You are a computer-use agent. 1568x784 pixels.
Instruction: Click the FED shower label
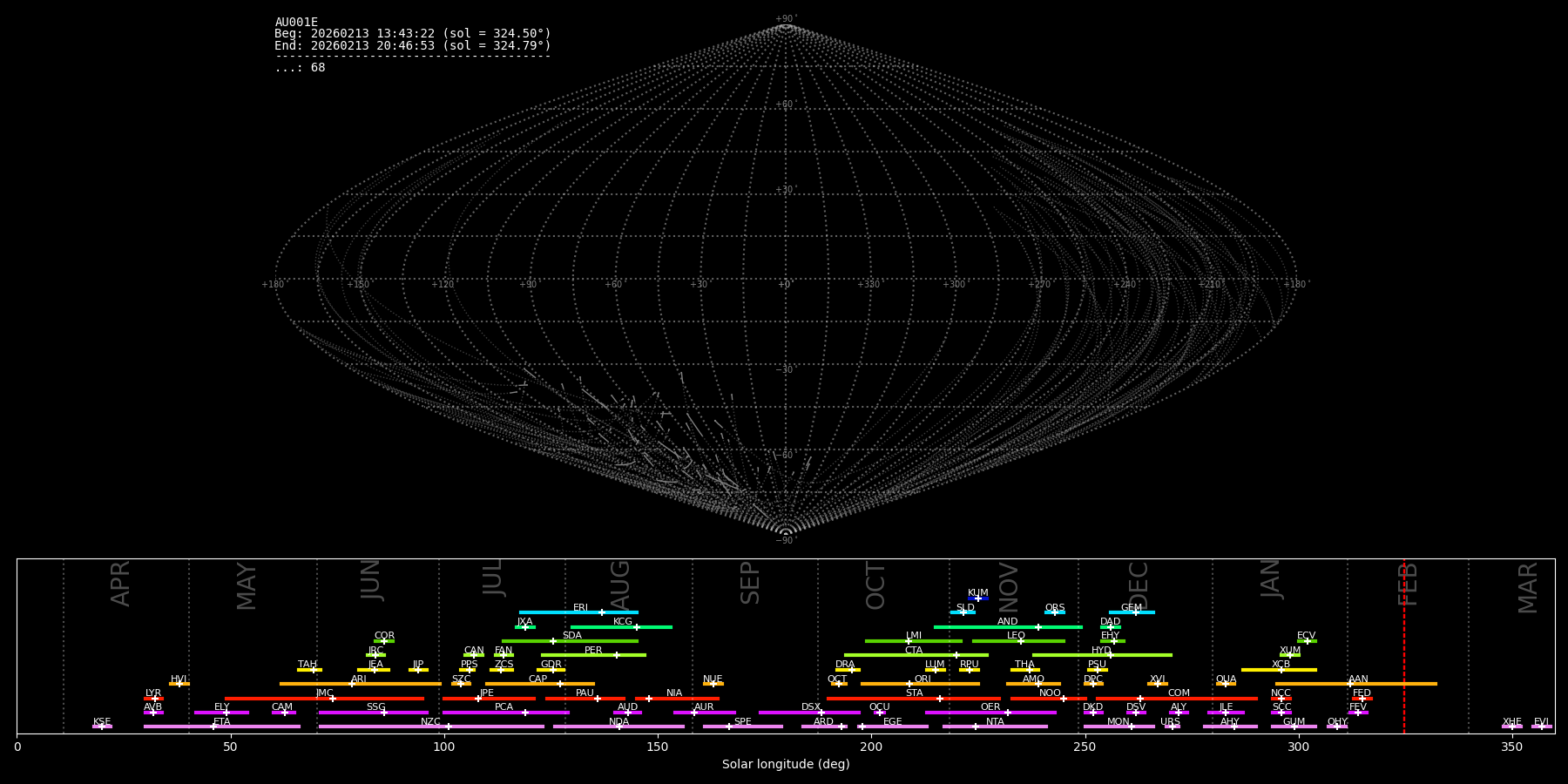point(1362,693)
